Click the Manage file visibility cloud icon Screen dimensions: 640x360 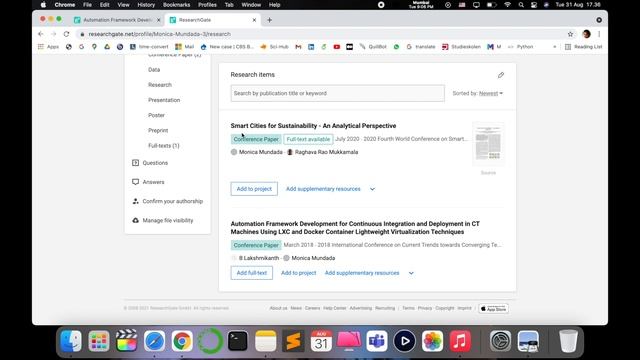(136, 220)
